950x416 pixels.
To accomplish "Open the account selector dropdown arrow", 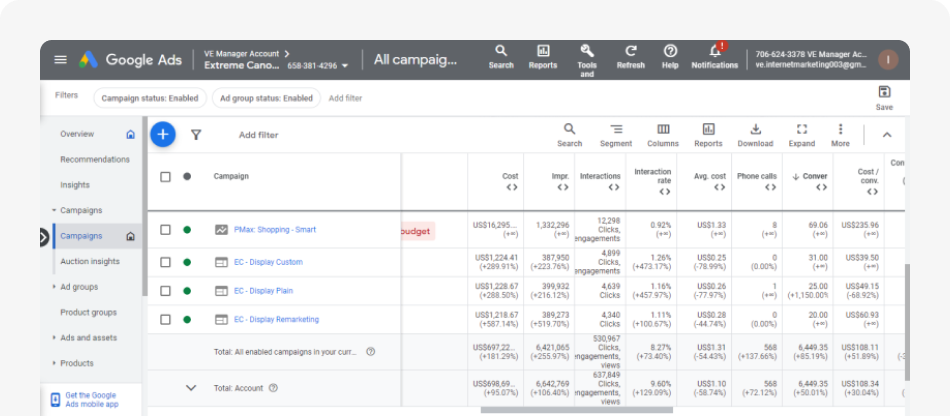I will pyautogui.click(x=345, y=66).
